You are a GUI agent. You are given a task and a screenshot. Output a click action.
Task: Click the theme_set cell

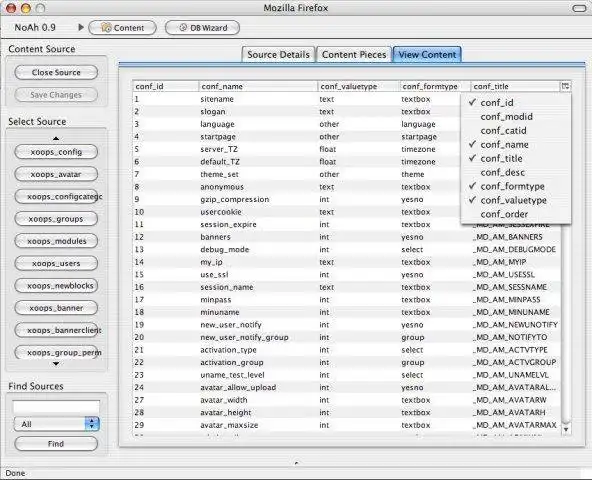pos(219,174)
